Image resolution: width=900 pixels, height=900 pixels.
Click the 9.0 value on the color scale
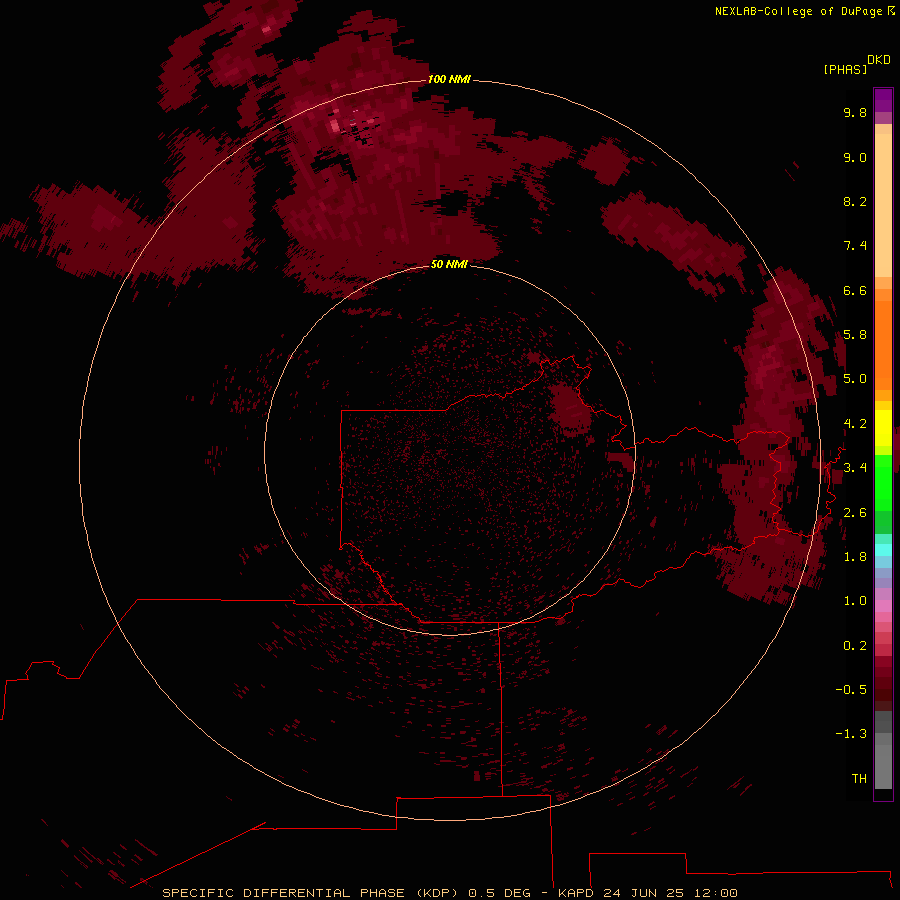pyautogui.click(x=855, y=157)
